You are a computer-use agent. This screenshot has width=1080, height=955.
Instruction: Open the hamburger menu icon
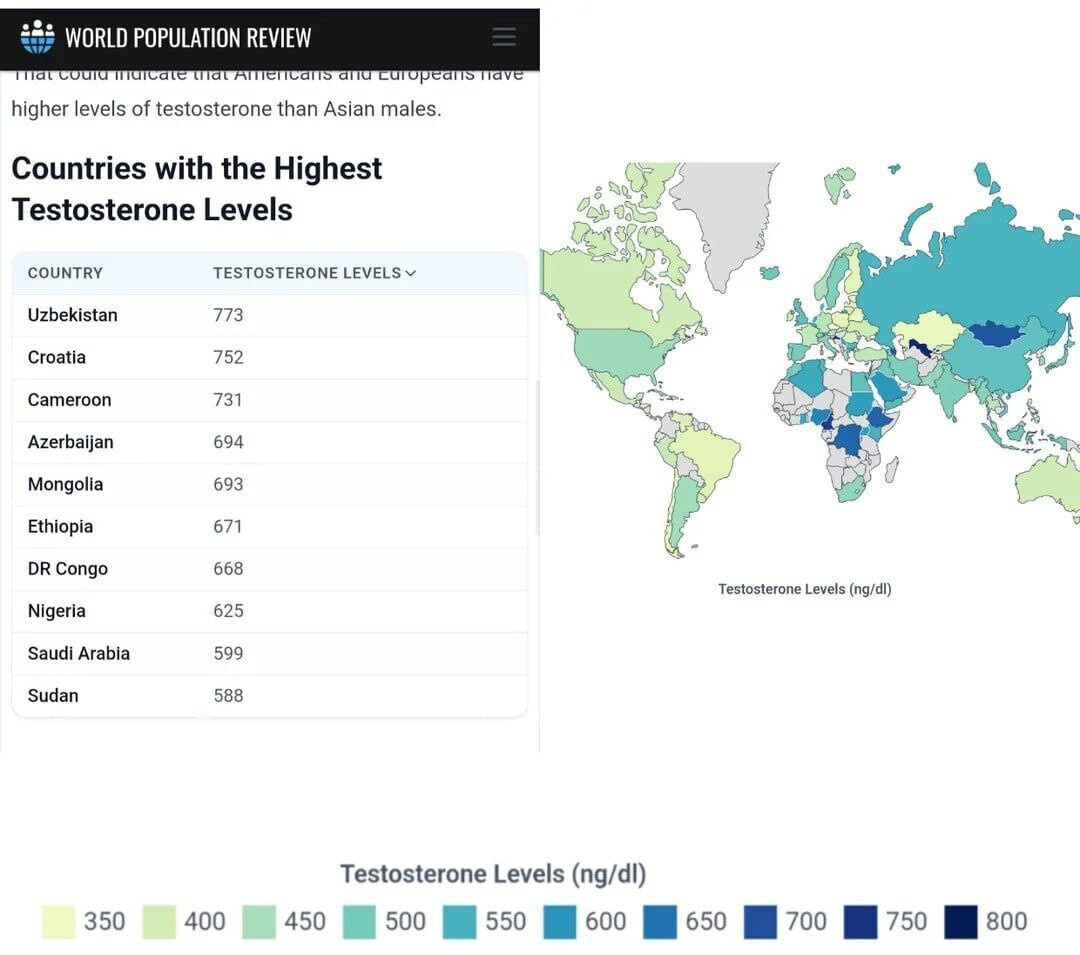tap(504, 36)
